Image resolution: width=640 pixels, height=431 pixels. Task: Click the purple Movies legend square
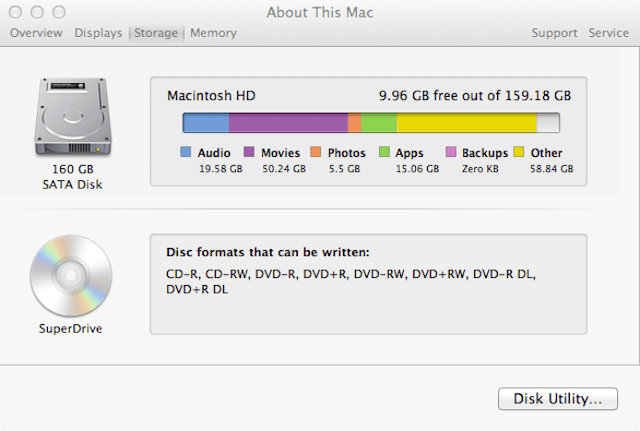(x=249, y=152)
